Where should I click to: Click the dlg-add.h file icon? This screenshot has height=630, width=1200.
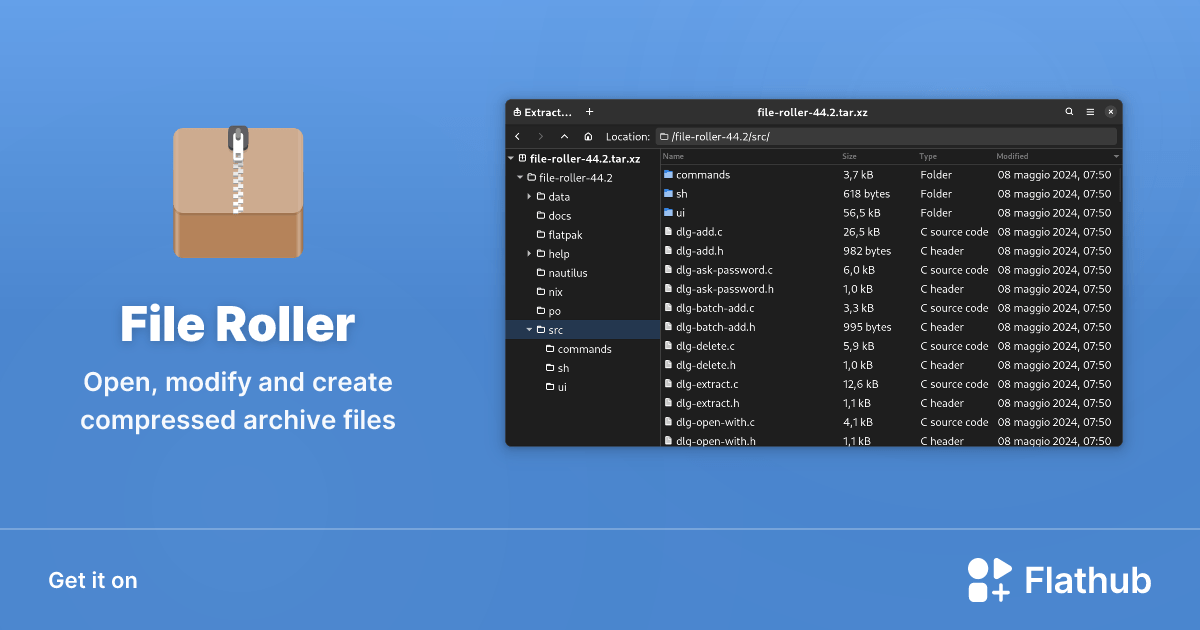668,250
